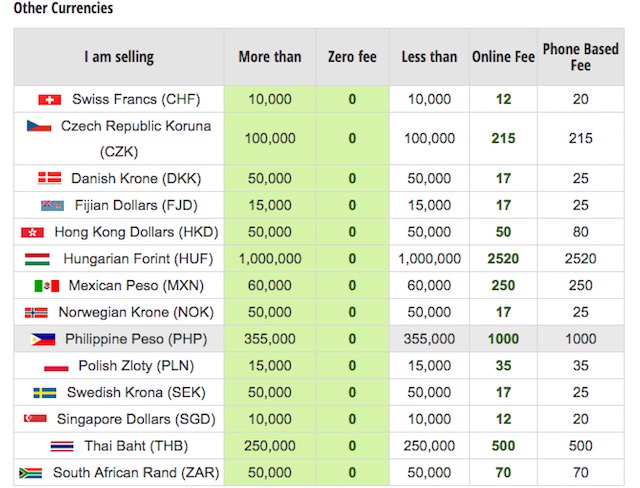Click the Hungarian flag icon

tap(37, 259)
